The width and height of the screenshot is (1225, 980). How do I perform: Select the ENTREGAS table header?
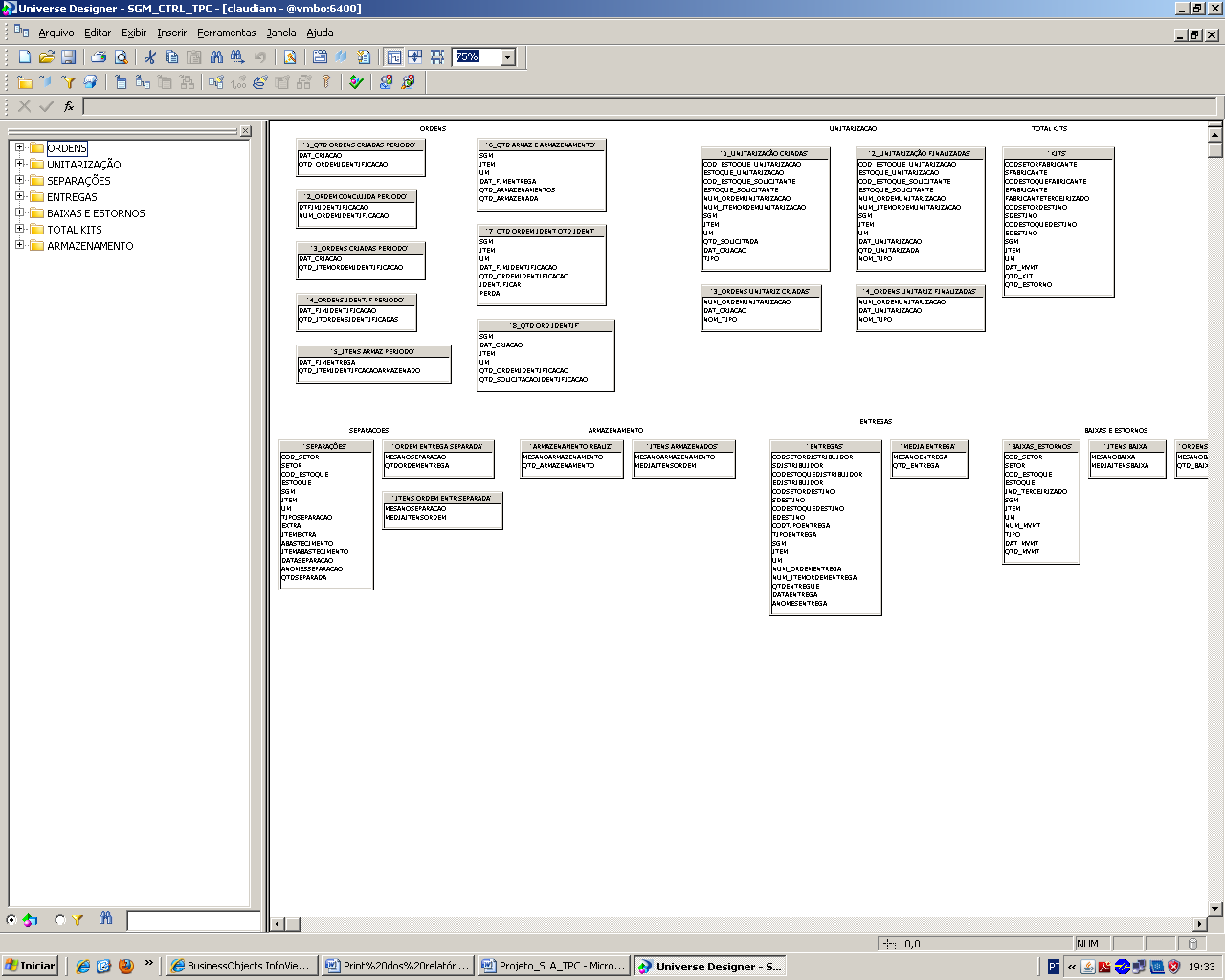826,446
